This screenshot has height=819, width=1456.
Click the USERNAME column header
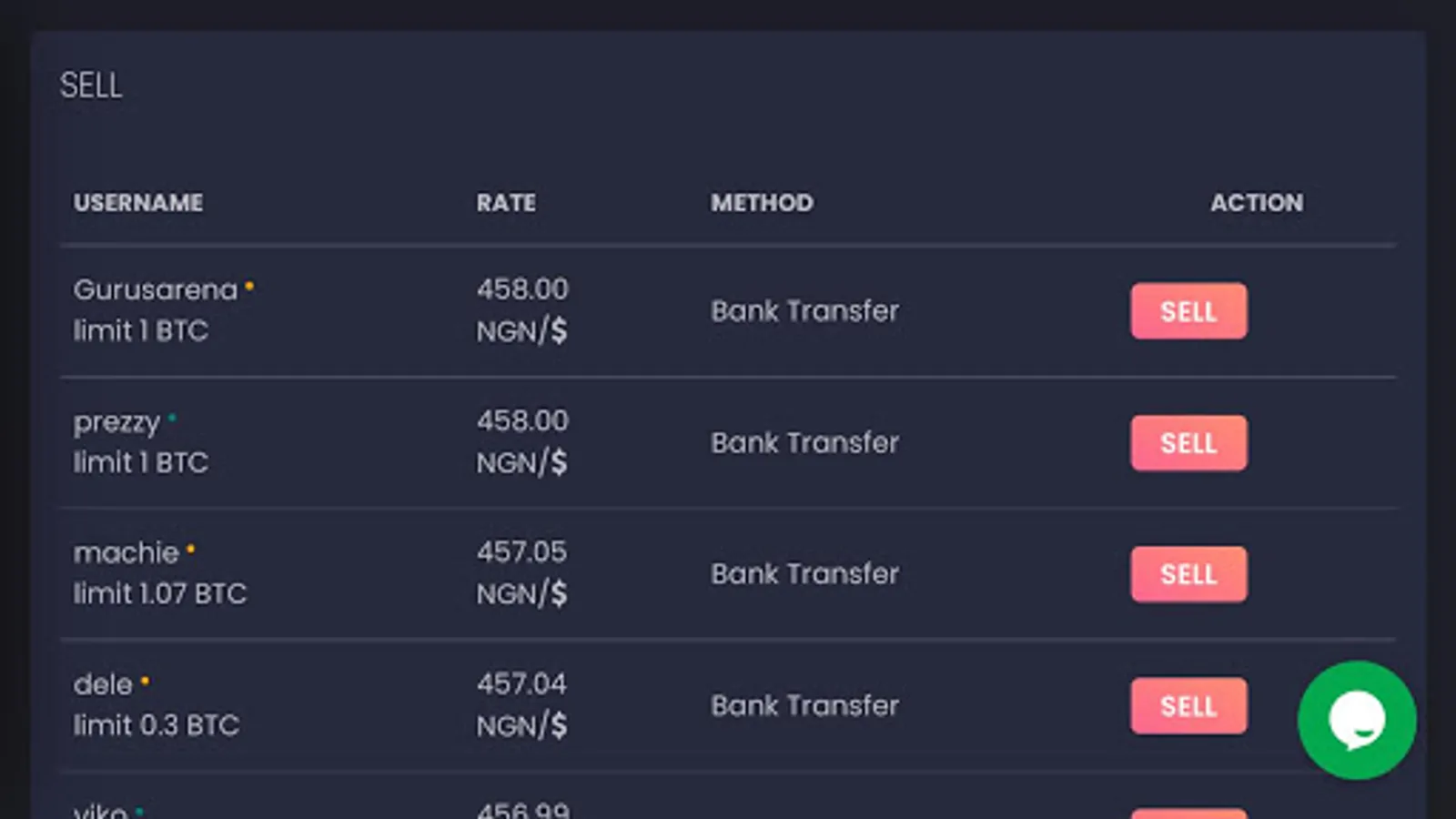(x=138, y=202)
